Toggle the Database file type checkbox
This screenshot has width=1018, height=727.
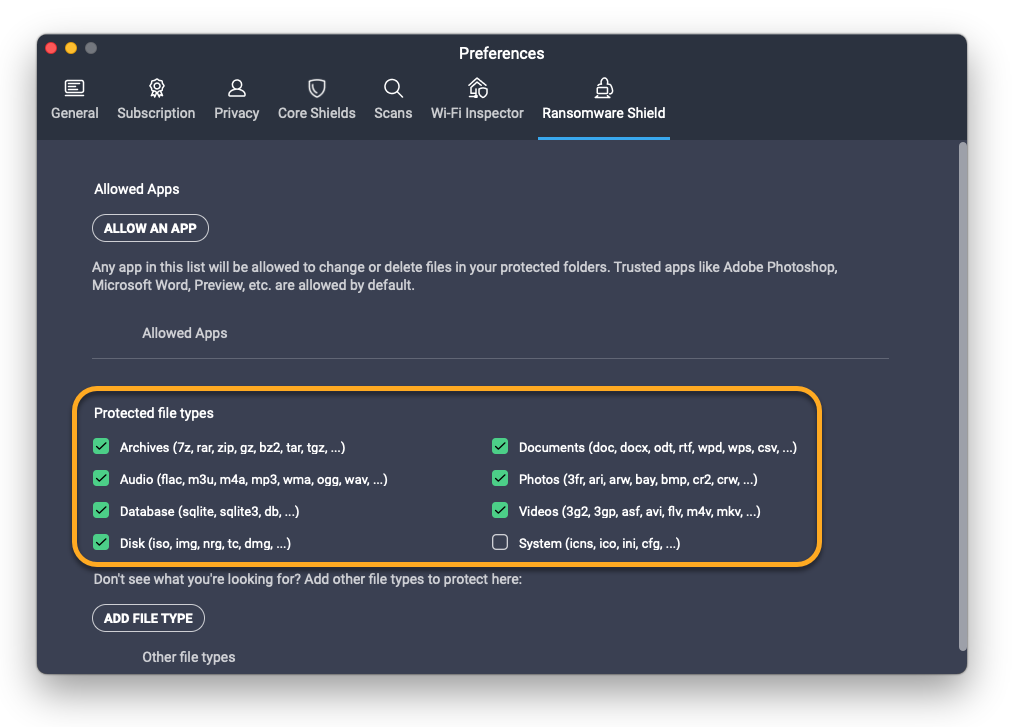(101, 511)
